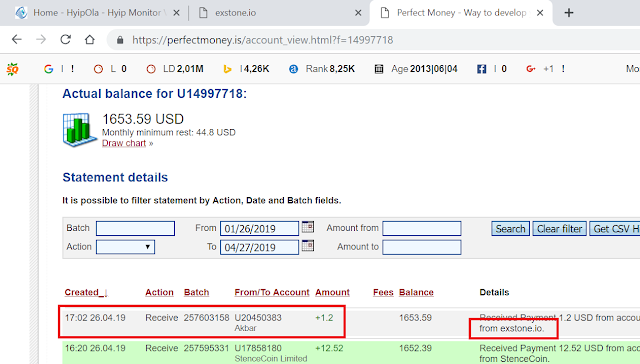Open the From date calendar picker icon
This screenshot has width=640, height=364.
pyautogui.click(x=308, y=227)
